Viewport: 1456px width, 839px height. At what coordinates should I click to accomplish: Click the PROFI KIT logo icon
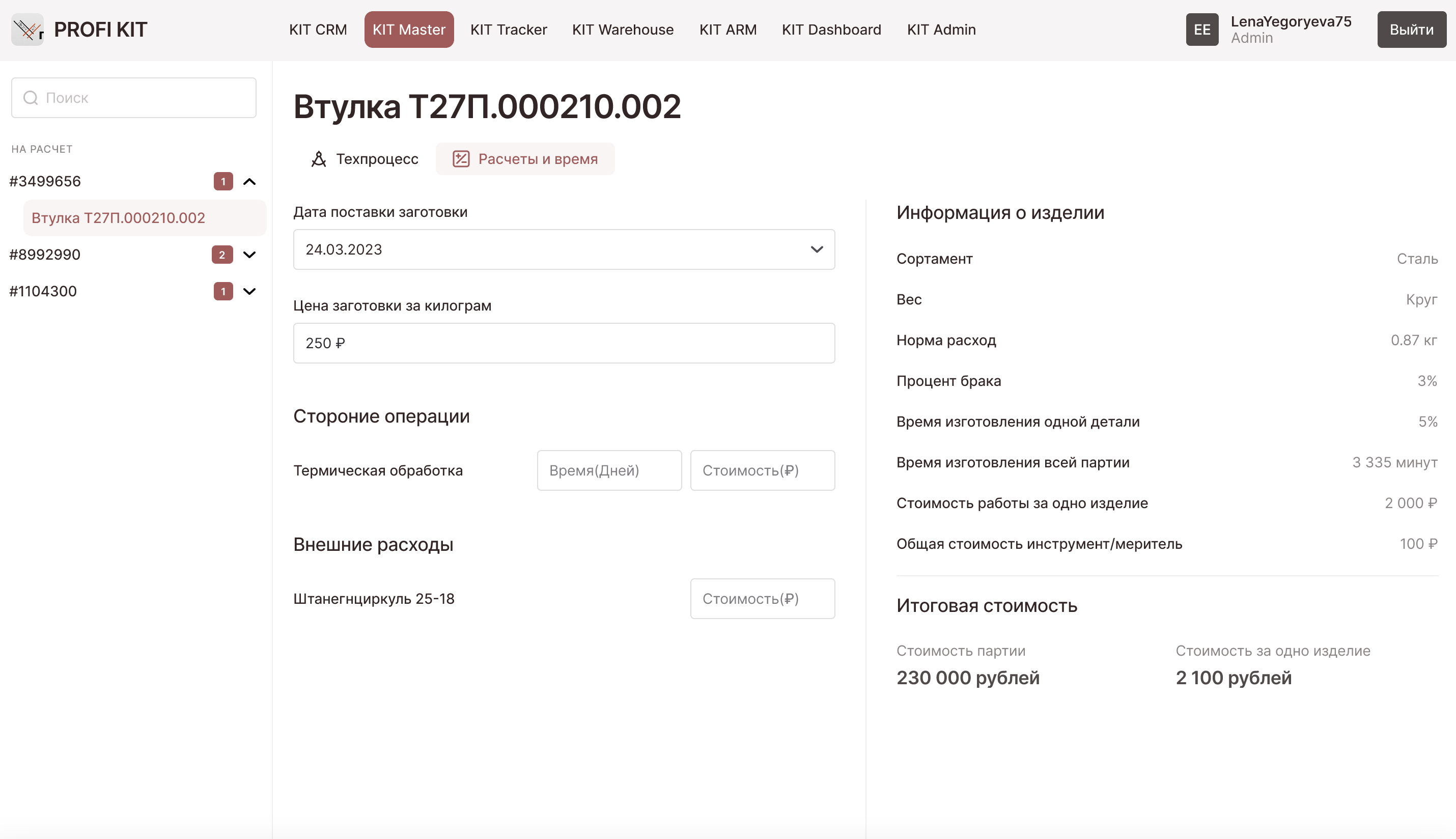coord(27,30)
